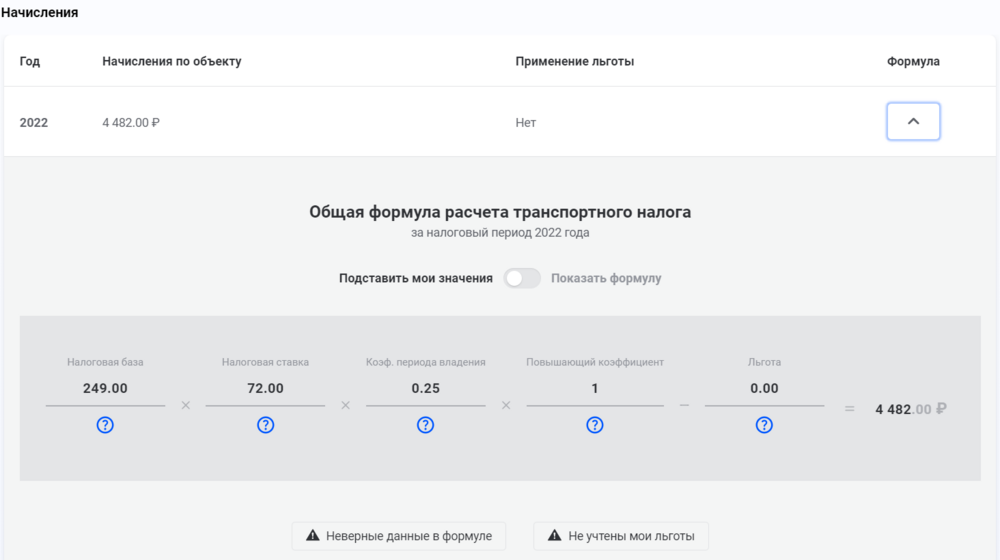Image resolution: width=1000 pixels, height=560 pixels.
Task: Collapse the 2022 formula chevron
Action: point(913,121)
